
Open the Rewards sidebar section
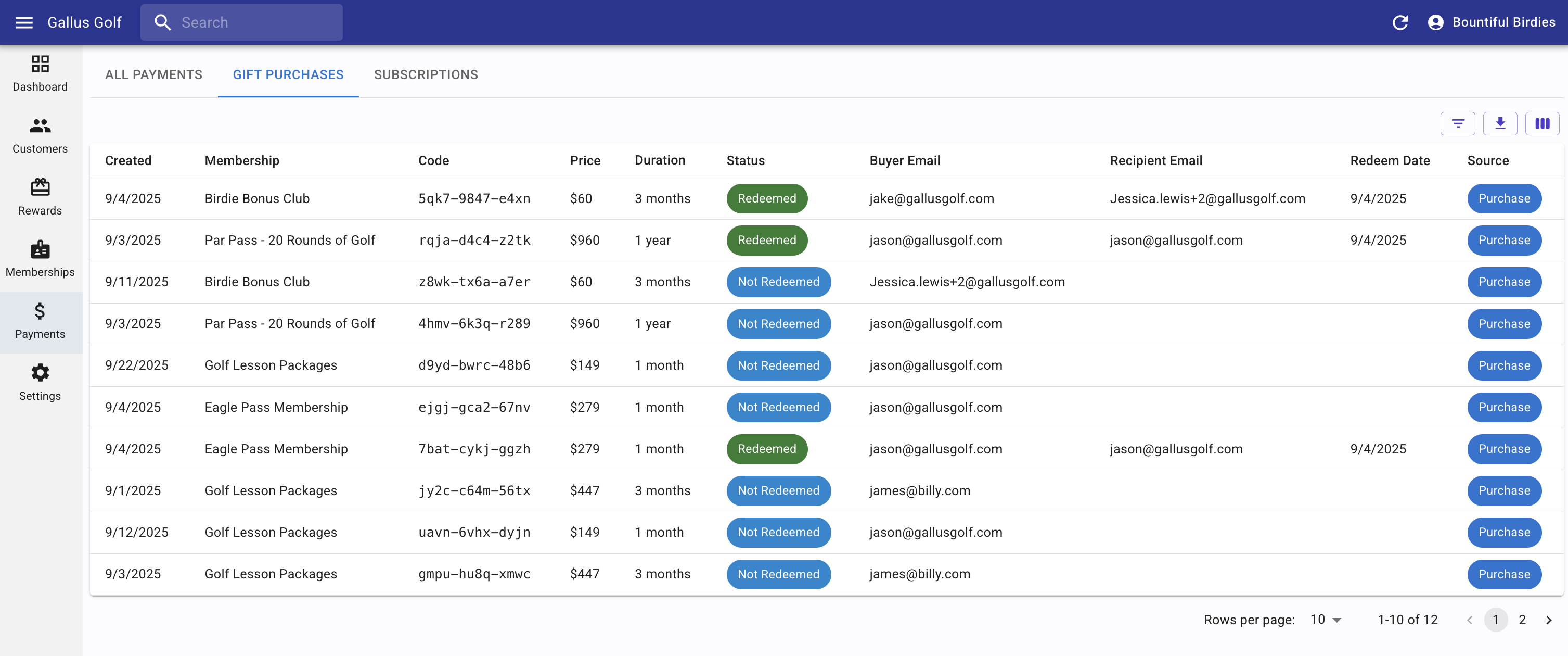pyautogui.click(x=40, y=197)
